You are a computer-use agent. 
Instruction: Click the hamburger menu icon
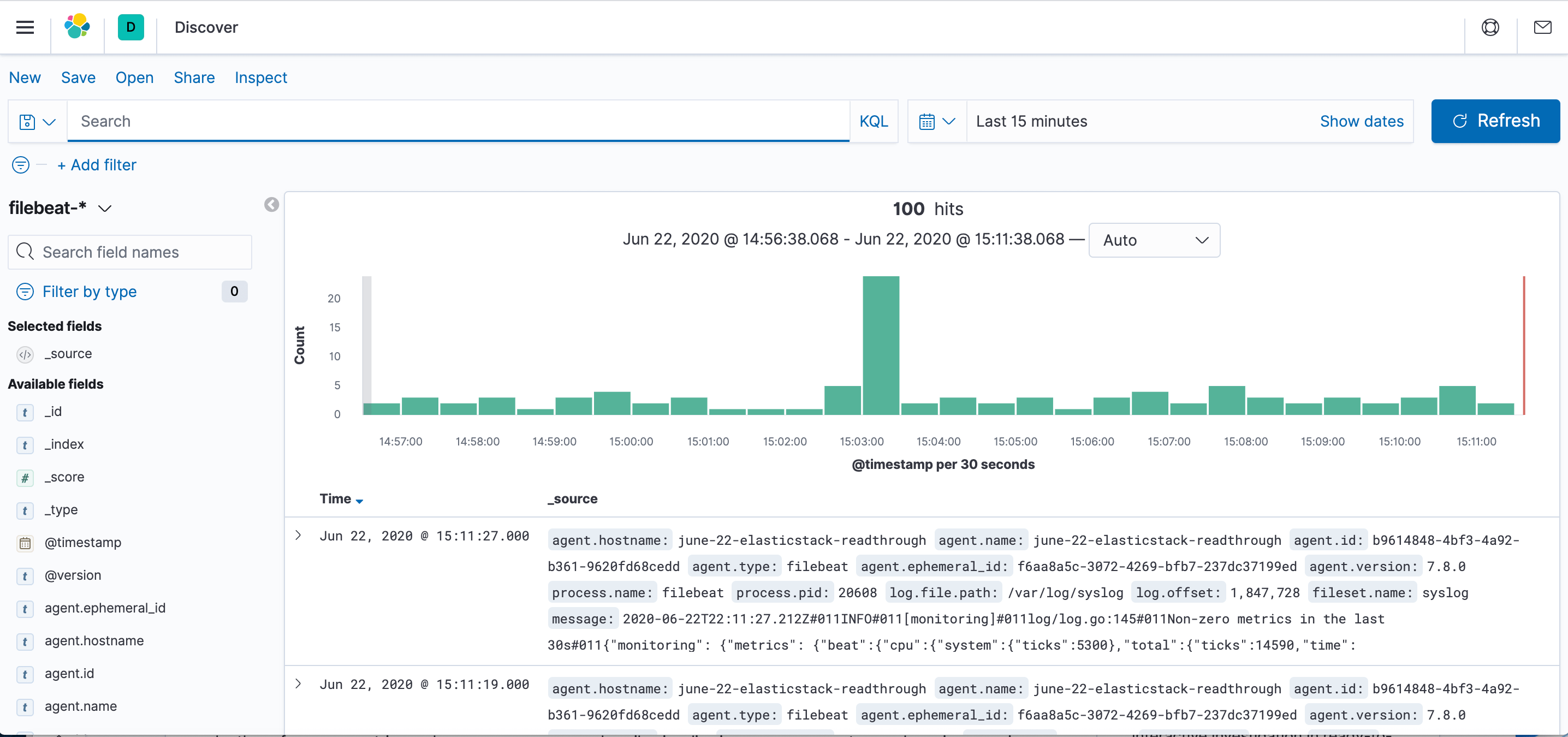click(25, 27)
